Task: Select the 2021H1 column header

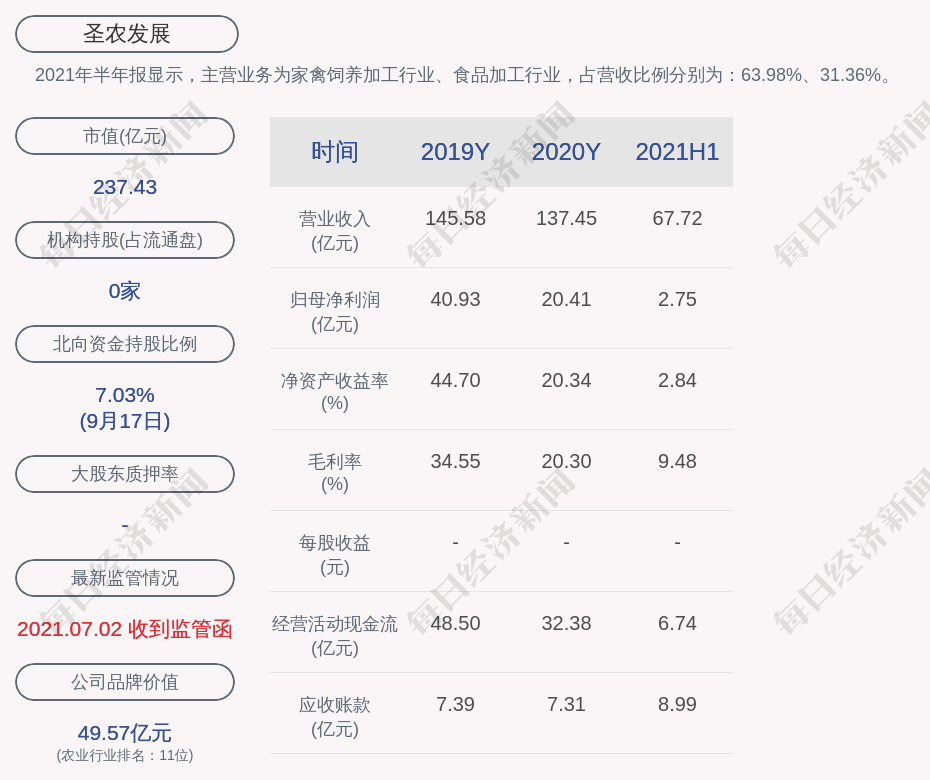Action: click(x=677, y=152)
